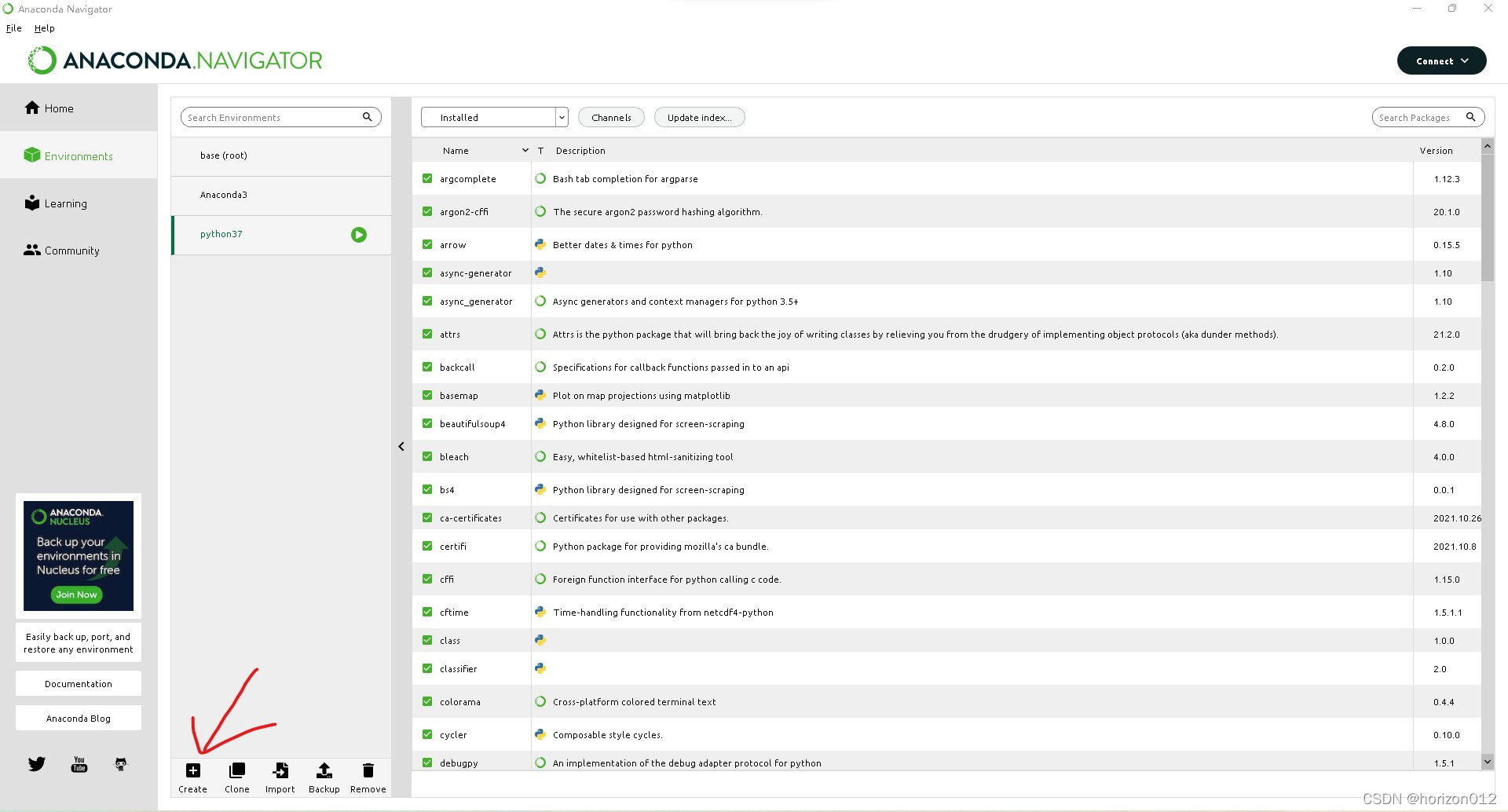This screenshot has height=812, width=1508.
Task: Click the python type icon for basemap
Action: click(540, 395)
